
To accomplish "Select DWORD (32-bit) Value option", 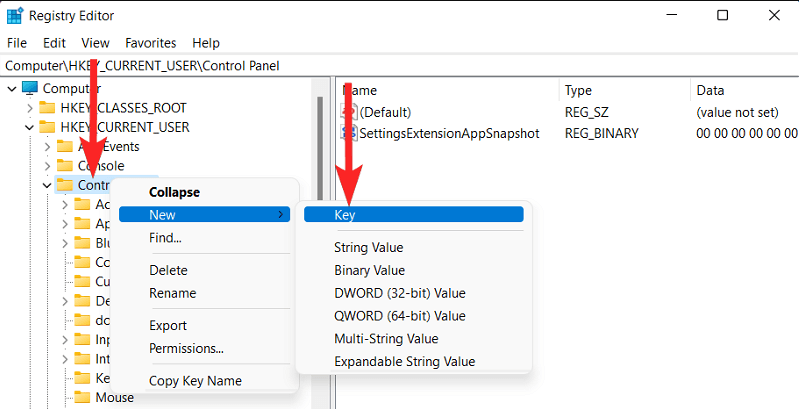I will pyautogui.click(x=399, y=293).
